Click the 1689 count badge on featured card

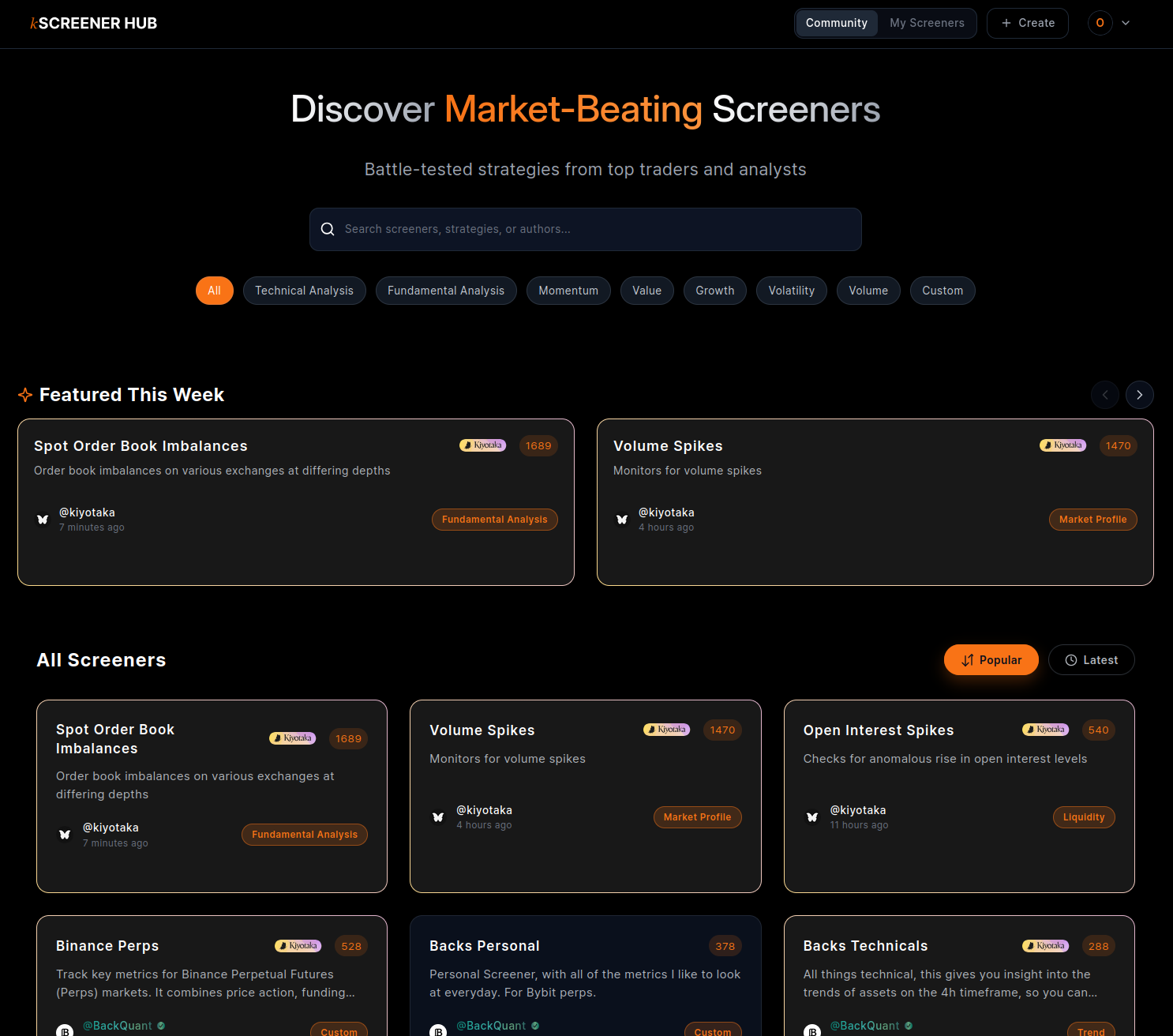[x=538, y=446]
